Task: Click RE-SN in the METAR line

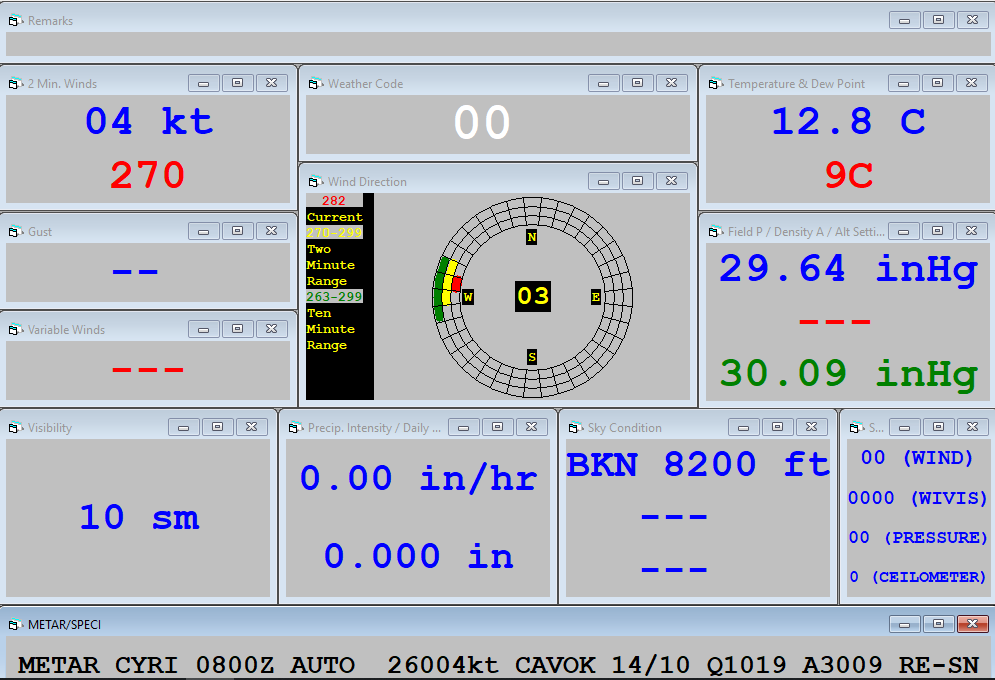Action: tap(939, 665)
